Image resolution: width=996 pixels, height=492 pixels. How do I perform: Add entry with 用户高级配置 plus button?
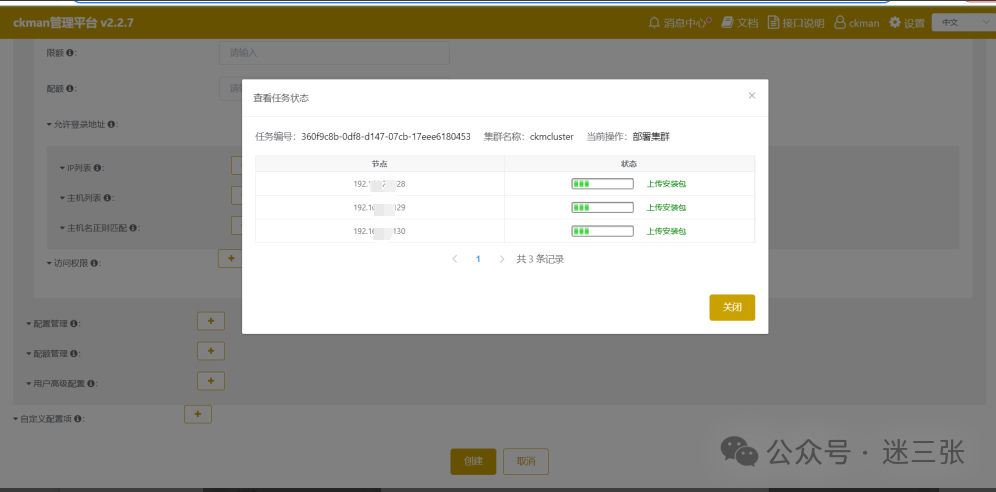click(x=211, y=381)
